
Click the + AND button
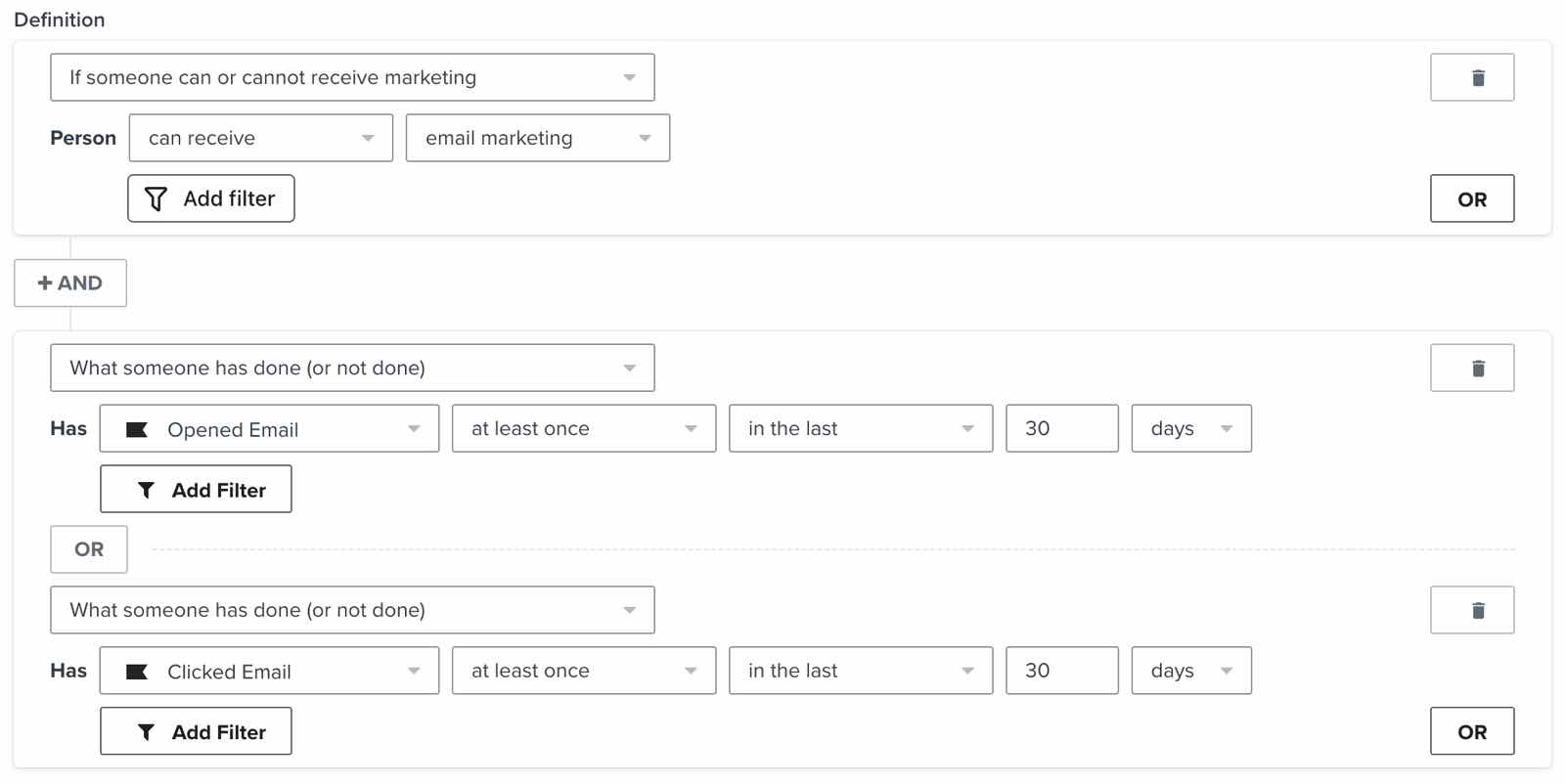click(x=70, y=283)
